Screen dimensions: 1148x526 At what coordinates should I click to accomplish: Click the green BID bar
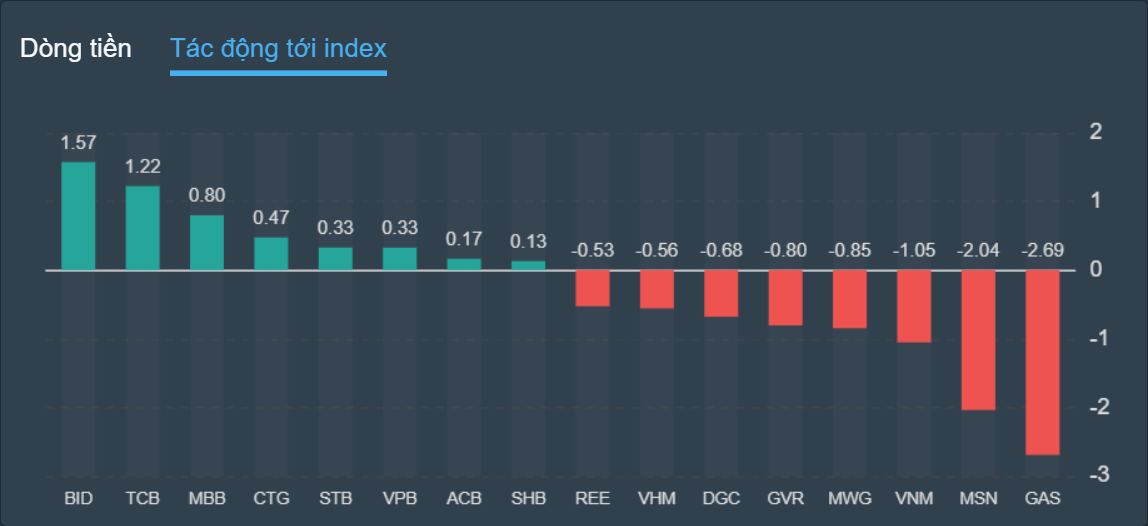pos(78,216)
